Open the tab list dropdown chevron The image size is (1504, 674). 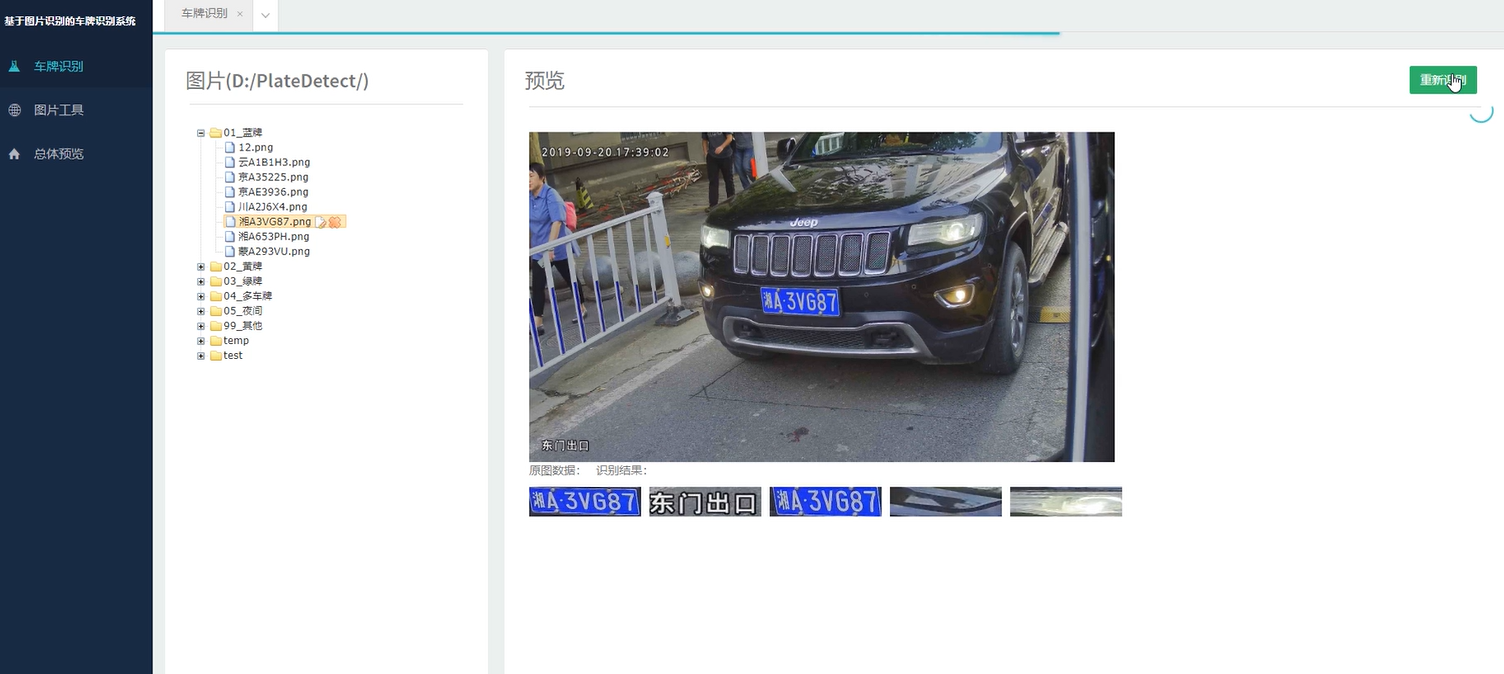click(265, 15)
